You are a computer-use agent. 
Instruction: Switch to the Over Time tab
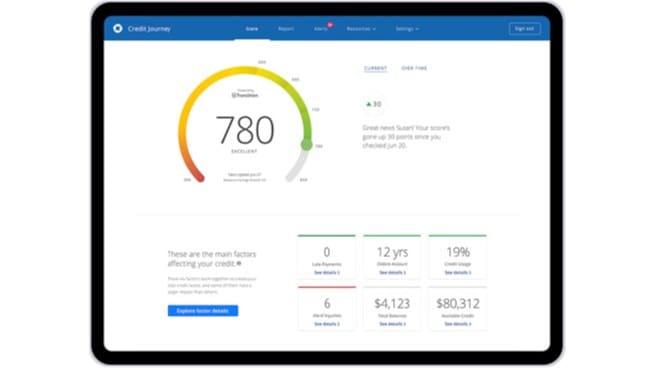tap(414, 68)
